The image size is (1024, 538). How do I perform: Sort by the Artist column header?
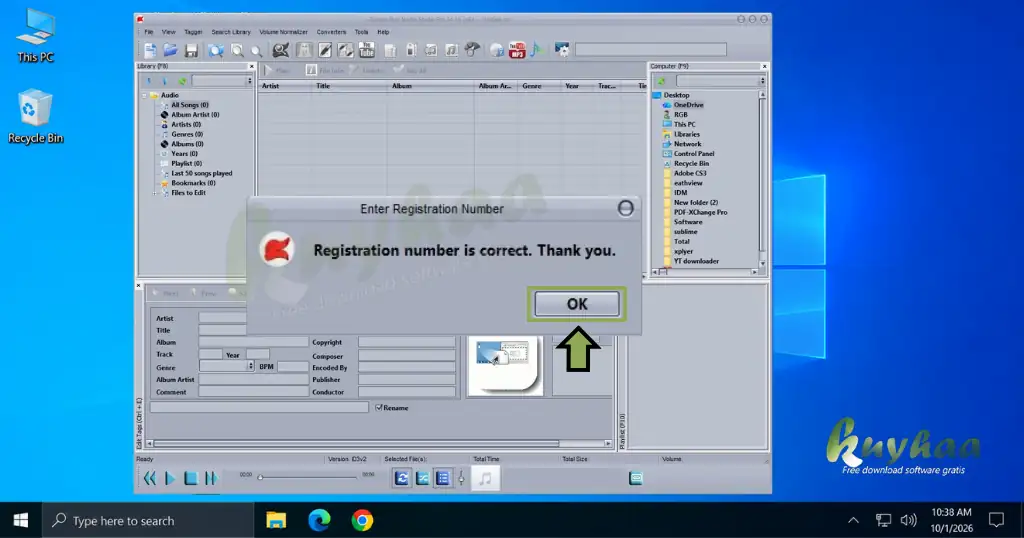(x=270, y=86)
